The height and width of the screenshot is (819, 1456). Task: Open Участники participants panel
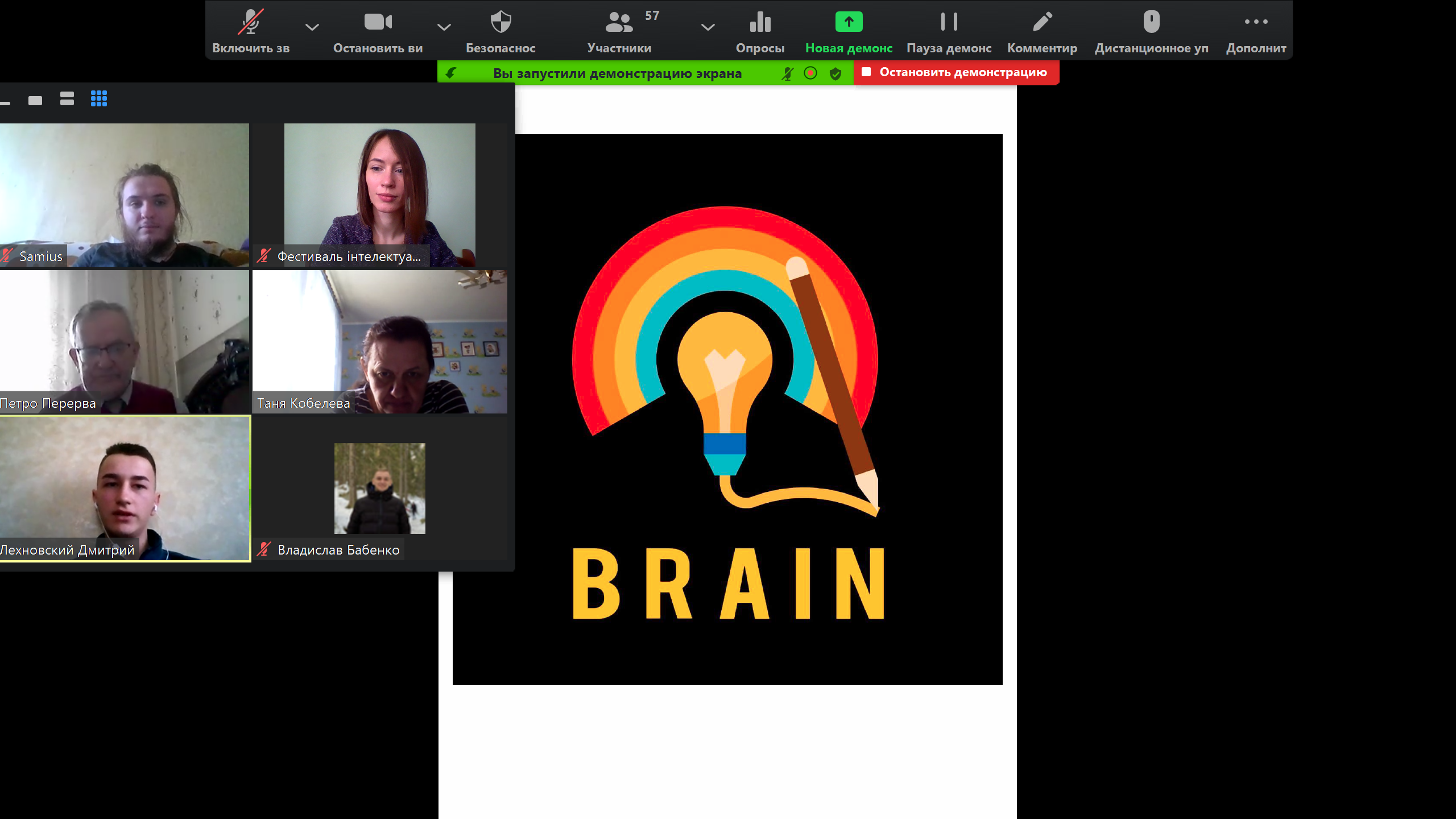click(x=619, y=31)
